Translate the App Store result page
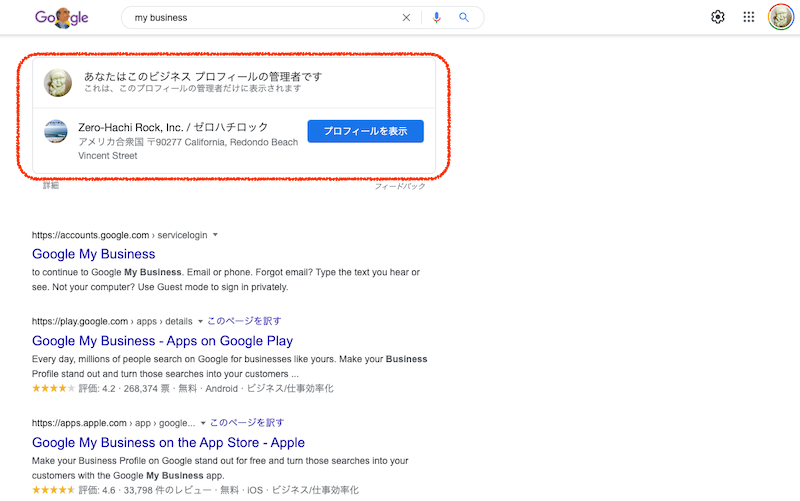The width and height of the screenshot is (800, 501). [x=247, y=422]
